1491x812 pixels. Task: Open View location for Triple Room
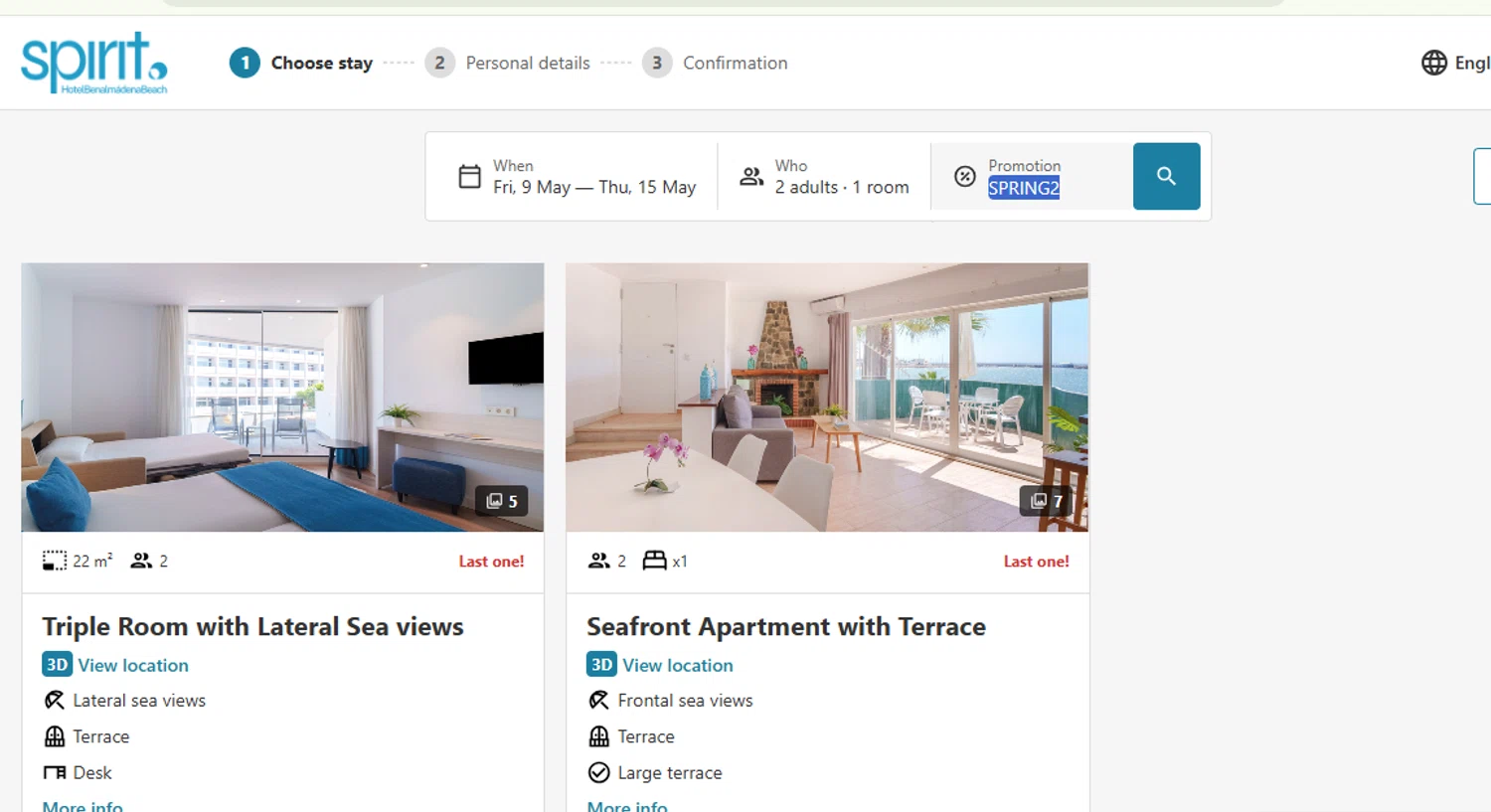133,665
